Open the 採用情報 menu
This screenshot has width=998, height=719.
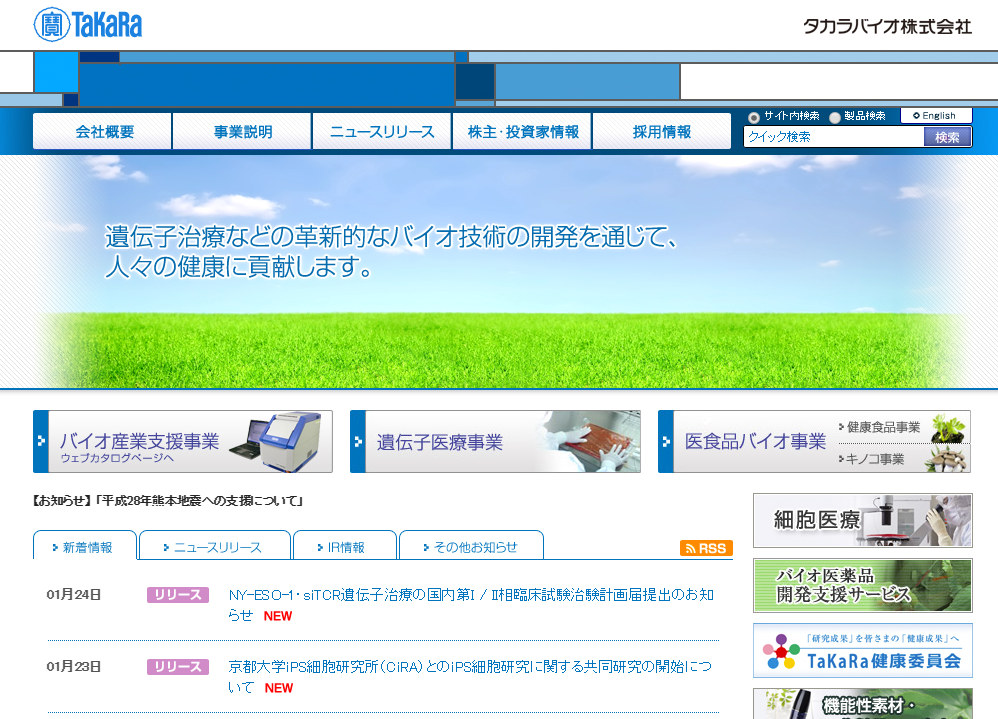click(x=662, y=131)
